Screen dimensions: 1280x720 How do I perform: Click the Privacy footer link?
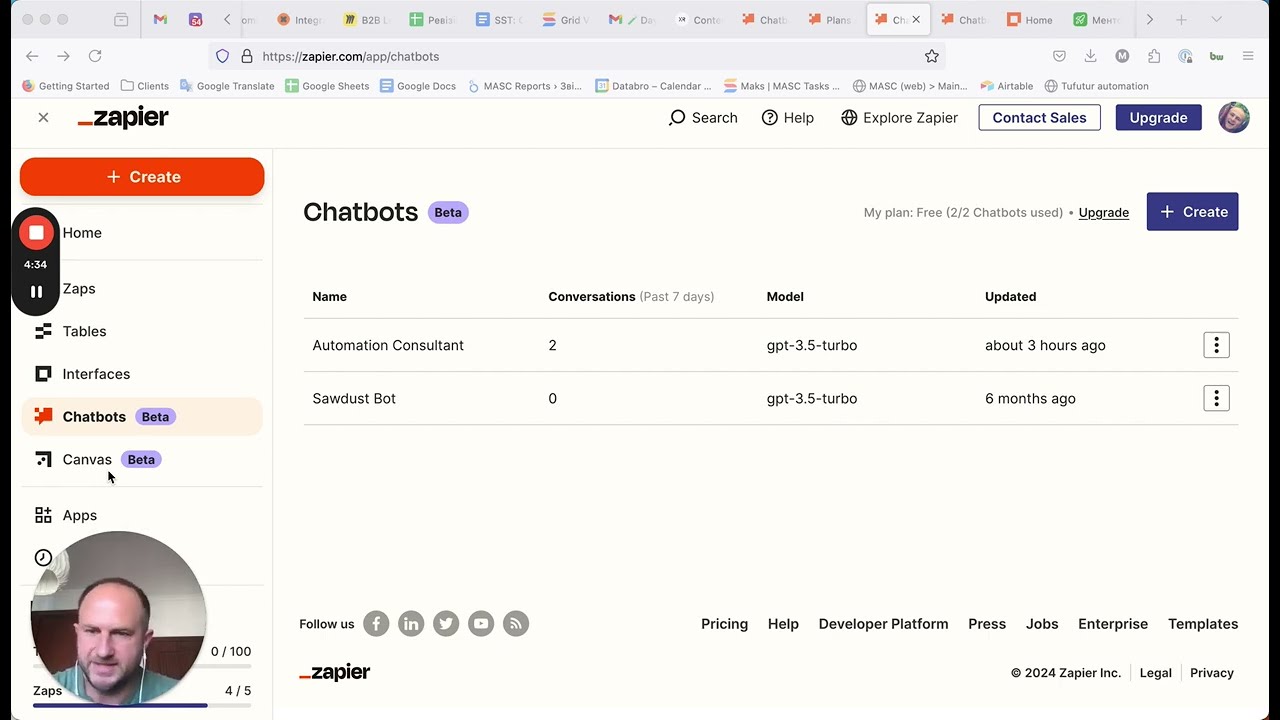[x=1212, y=673]
